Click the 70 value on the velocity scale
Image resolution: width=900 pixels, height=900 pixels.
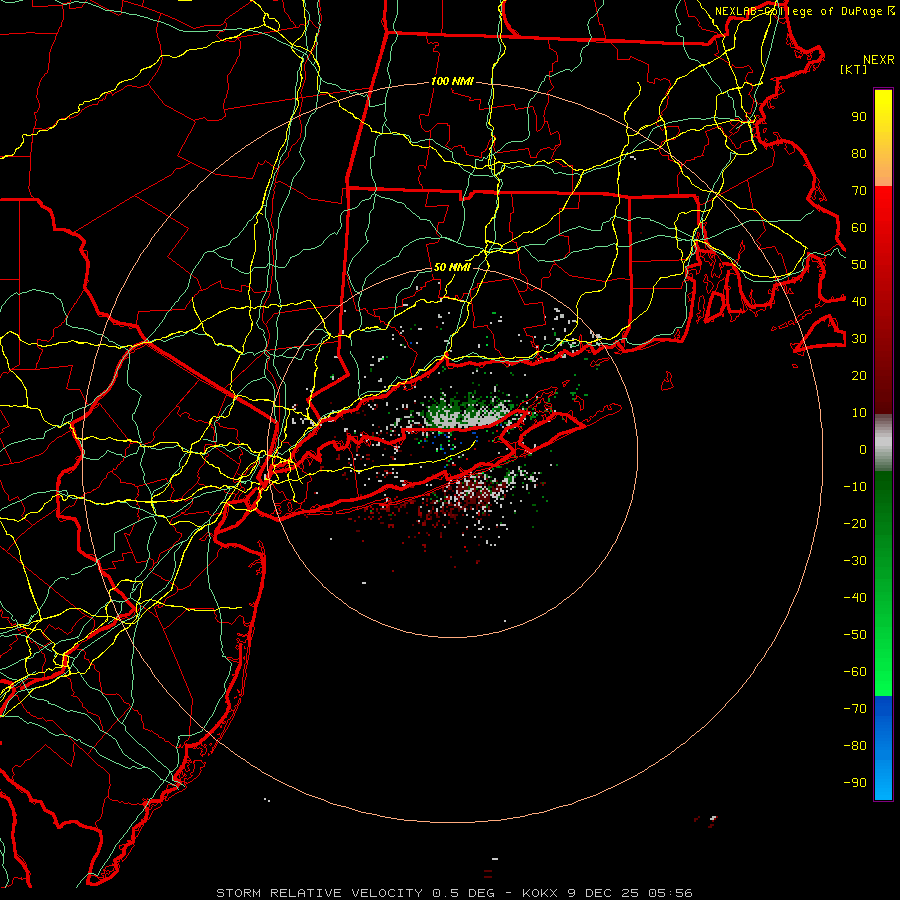[859, 191]
